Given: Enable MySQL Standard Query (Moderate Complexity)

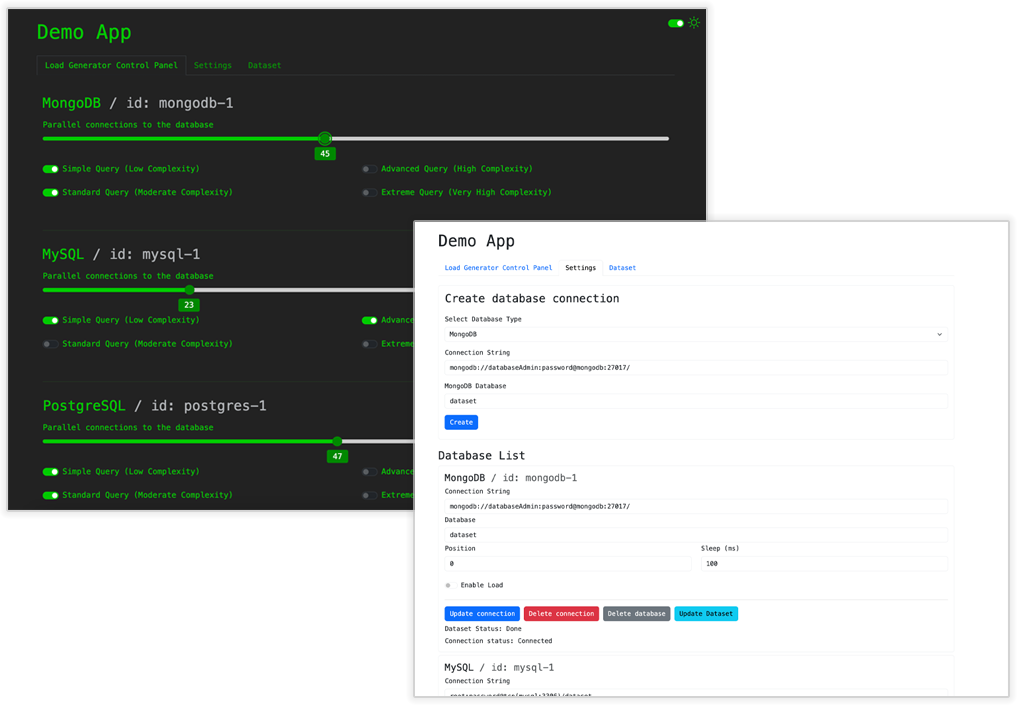Looking at the screenshot, I should point(50,344).
